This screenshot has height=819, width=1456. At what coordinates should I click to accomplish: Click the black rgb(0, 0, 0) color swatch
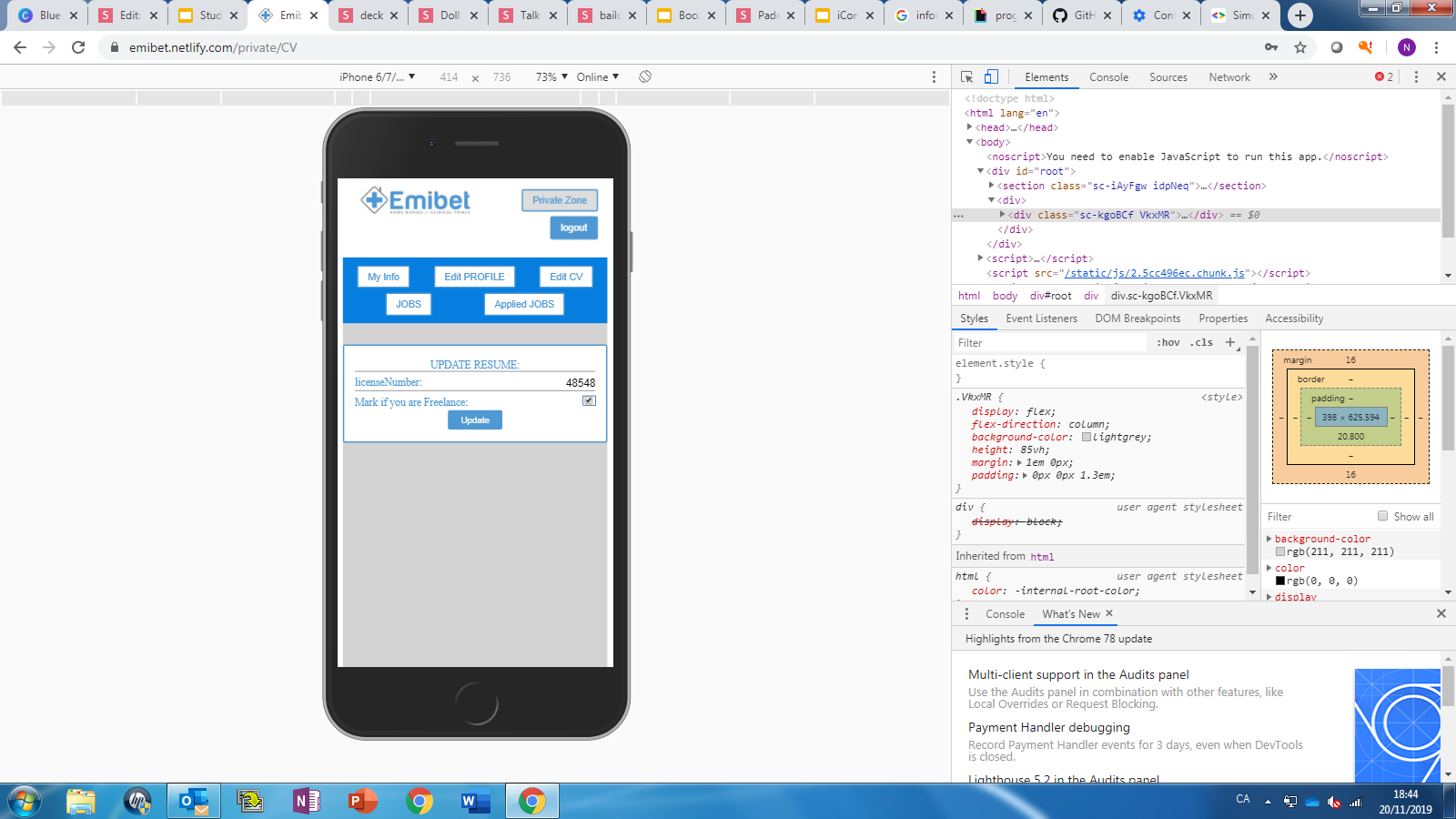(x=1280, y=581)
